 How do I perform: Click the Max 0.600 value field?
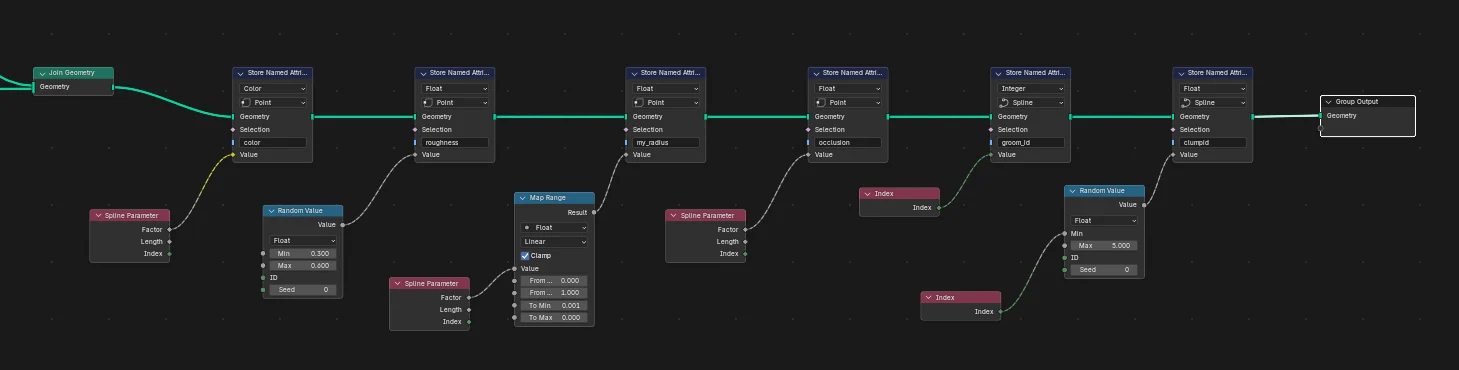303,265
